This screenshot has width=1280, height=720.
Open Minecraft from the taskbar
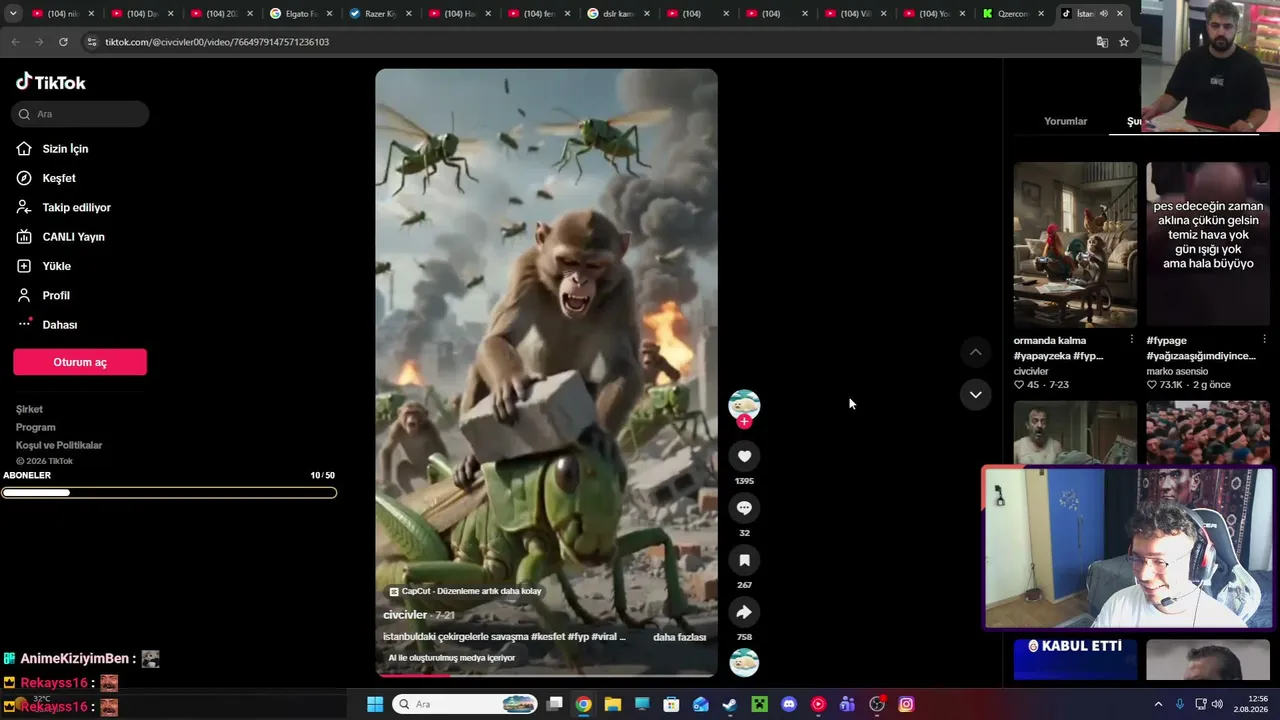(x=760, y=704)
